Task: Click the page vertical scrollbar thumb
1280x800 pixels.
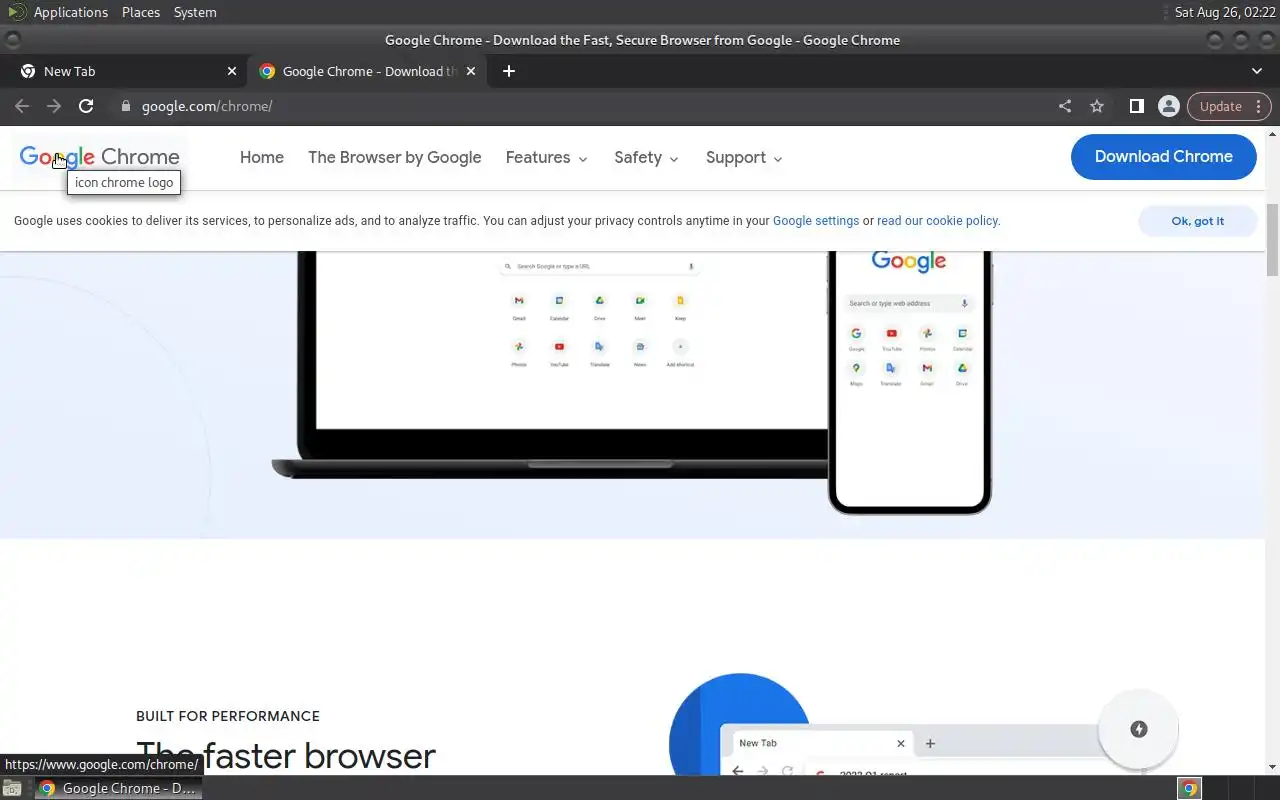Action: (1272, 240)
